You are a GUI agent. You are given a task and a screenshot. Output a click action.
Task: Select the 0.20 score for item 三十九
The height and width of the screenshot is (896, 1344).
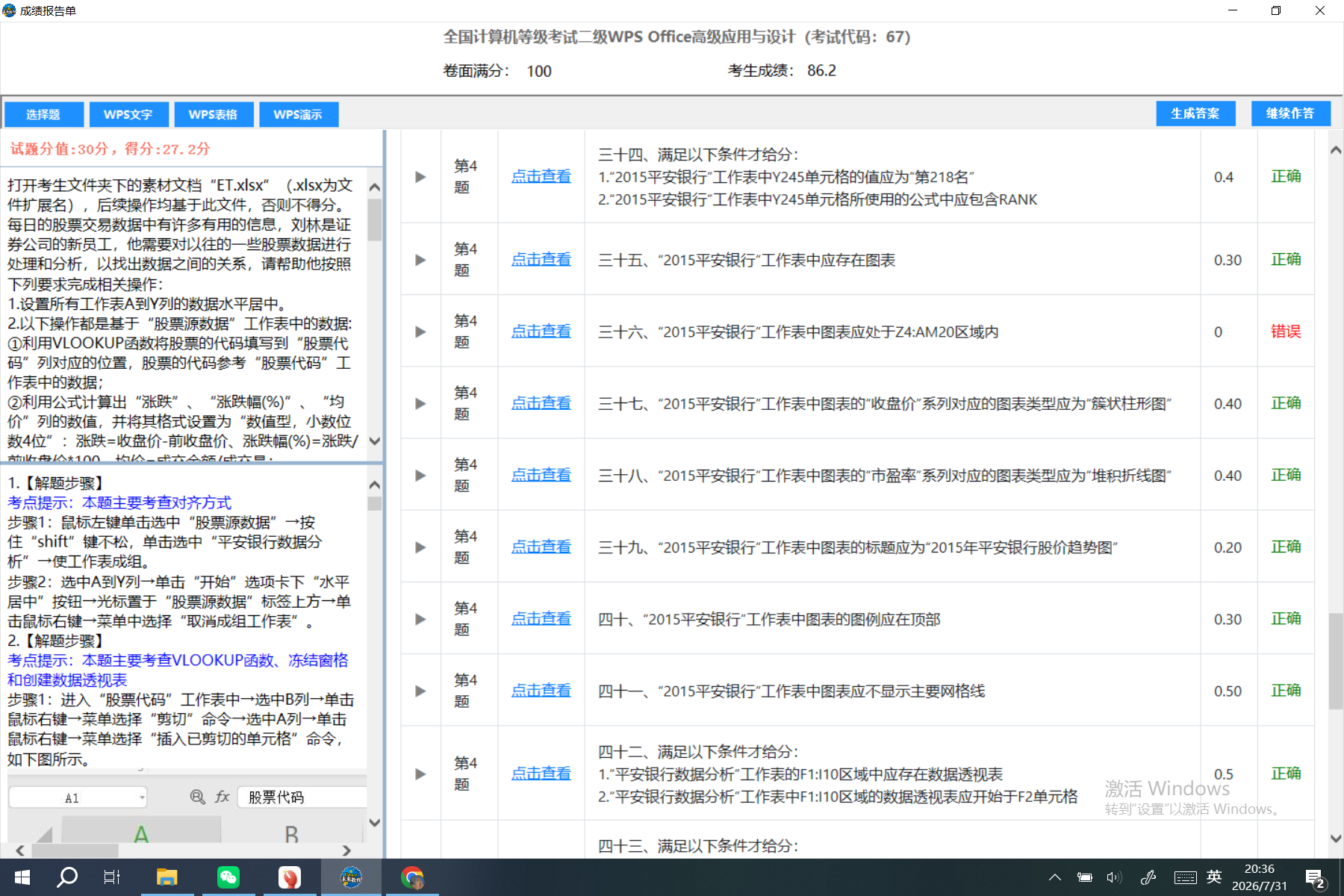pyautogui.click(x=1228, y=547)
